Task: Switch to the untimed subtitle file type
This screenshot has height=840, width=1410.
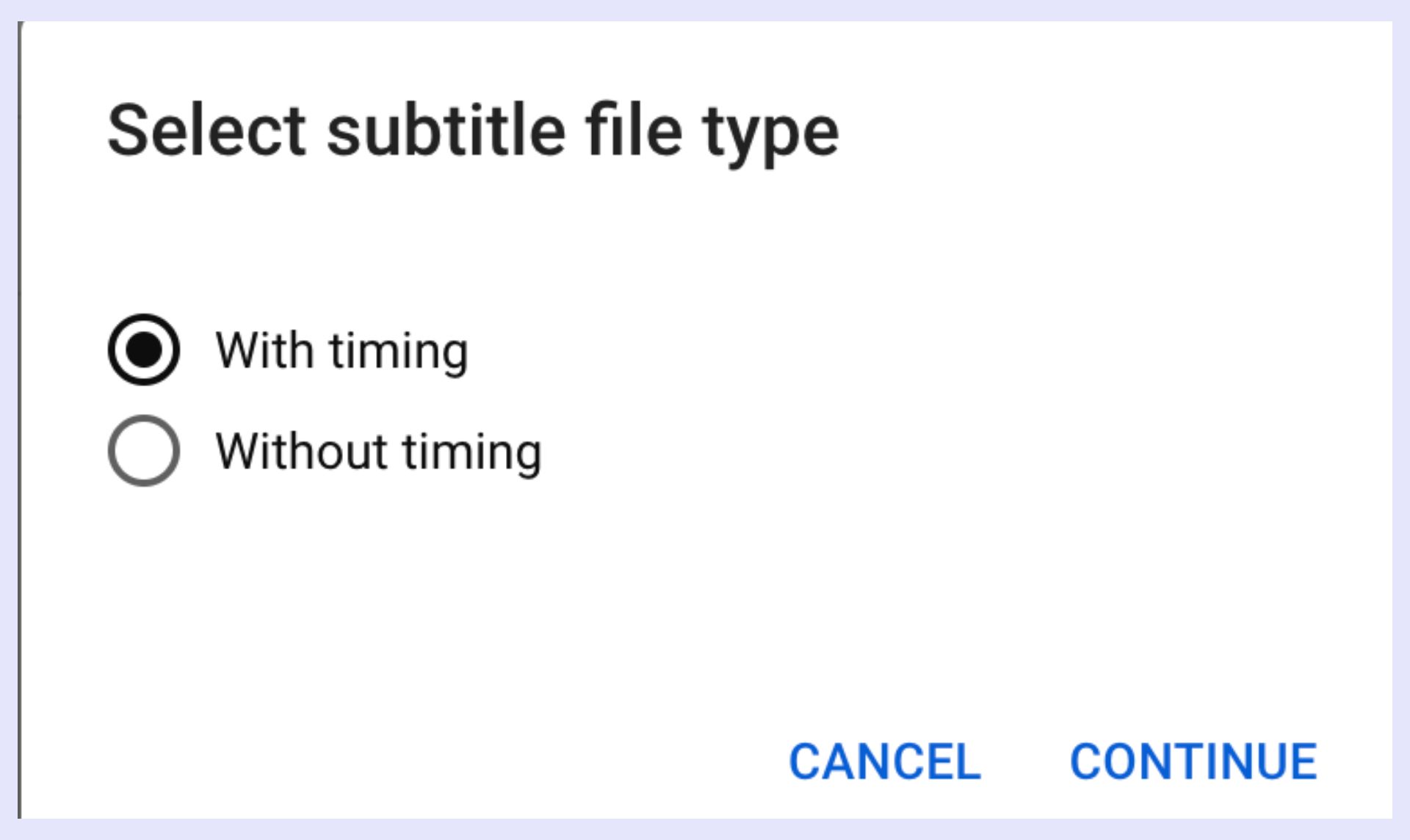Action: tap(144, 451)
